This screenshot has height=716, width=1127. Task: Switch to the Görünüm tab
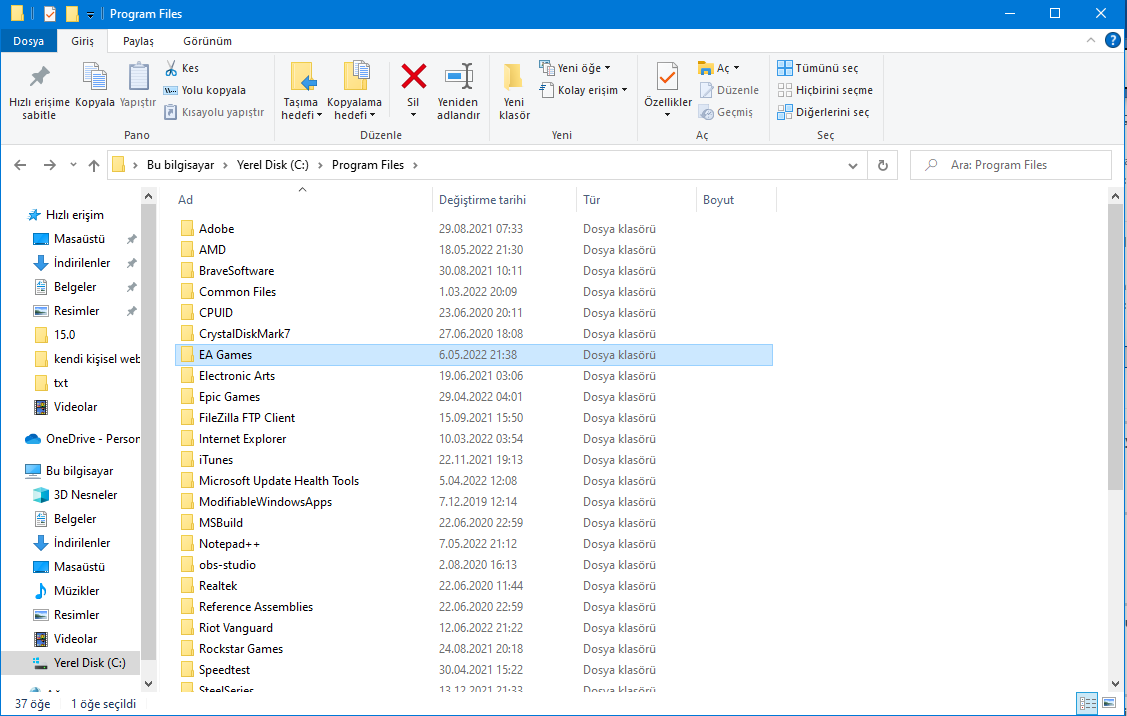pyautogui.click(x=207, y=41)
